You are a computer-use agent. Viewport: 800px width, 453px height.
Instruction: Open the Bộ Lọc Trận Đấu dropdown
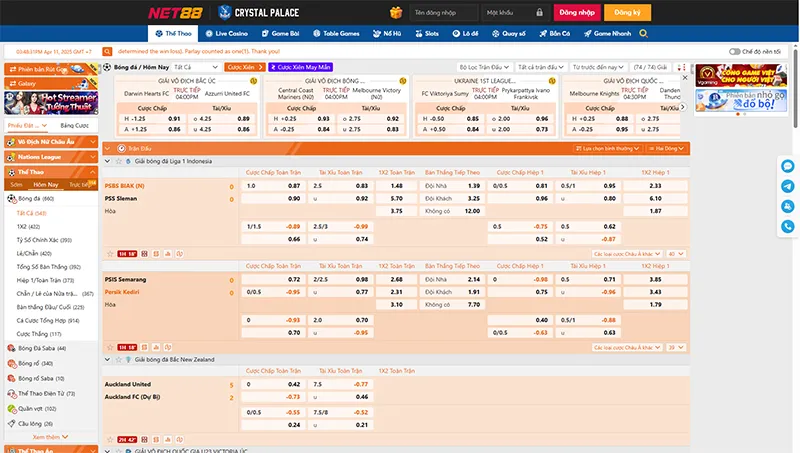point(484,67)
